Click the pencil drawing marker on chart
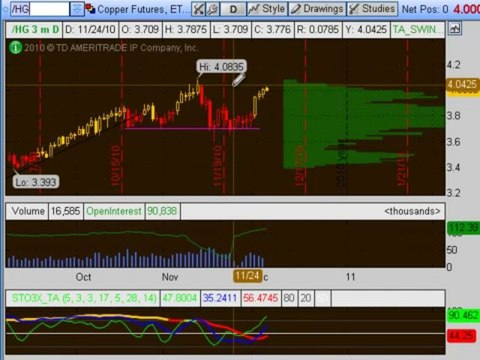 239,79
